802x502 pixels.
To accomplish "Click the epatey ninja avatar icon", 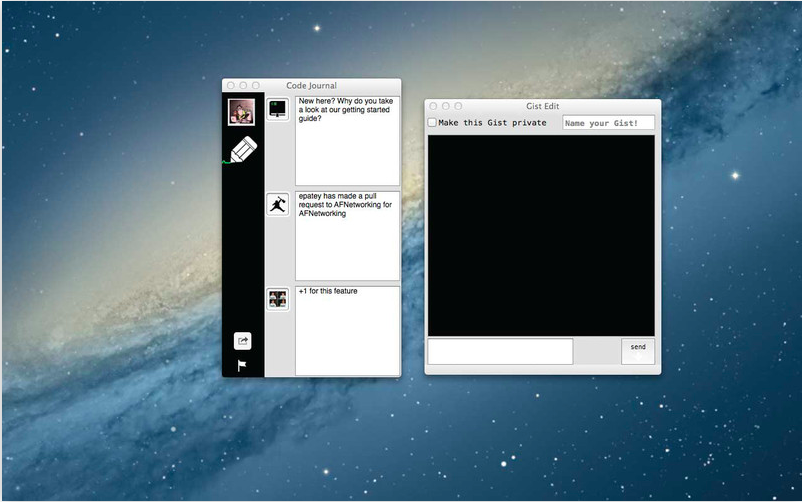I will pyautogui.click(x=278, y=205).
